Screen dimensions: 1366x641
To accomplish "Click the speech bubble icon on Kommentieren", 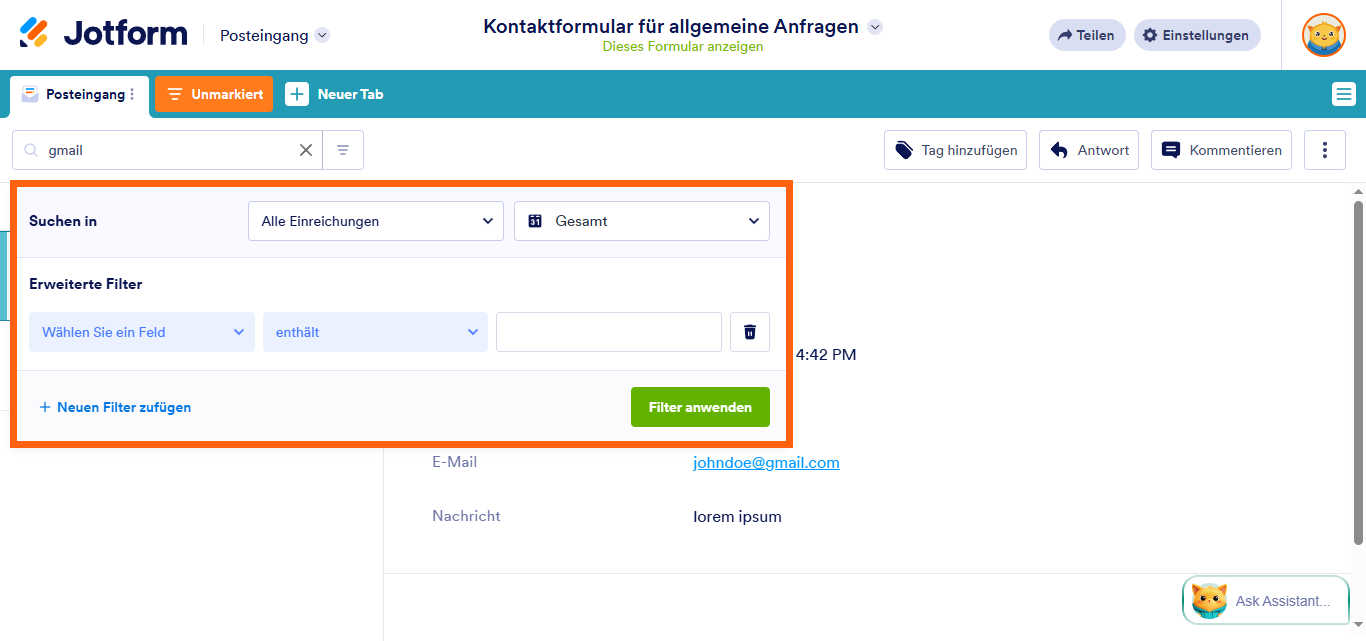I will point(1170,149).
